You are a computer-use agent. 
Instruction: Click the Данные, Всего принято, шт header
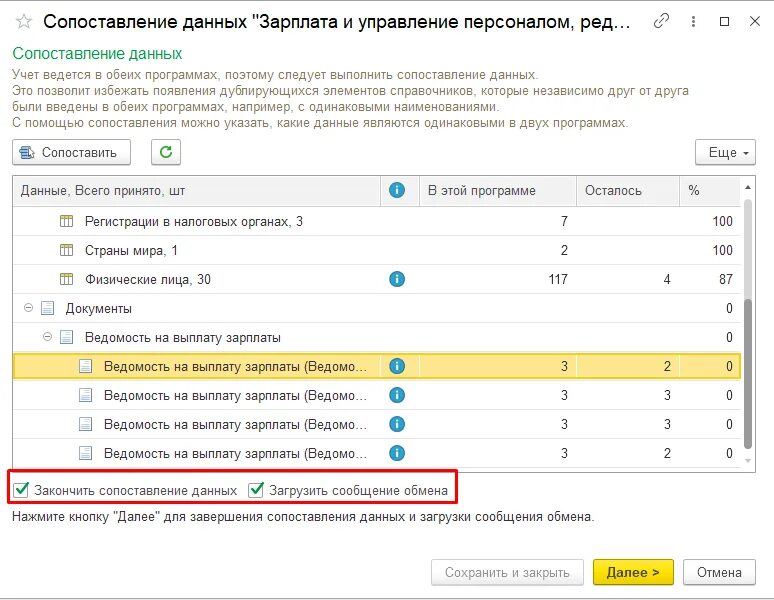pos(196,190)
